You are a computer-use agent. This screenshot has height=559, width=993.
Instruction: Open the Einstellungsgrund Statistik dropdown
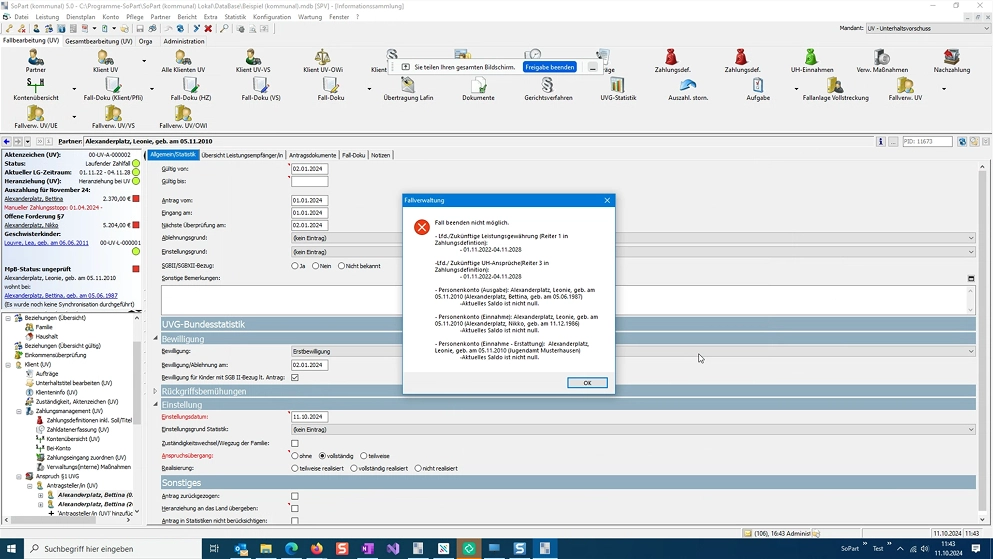(x=970, y=430)
